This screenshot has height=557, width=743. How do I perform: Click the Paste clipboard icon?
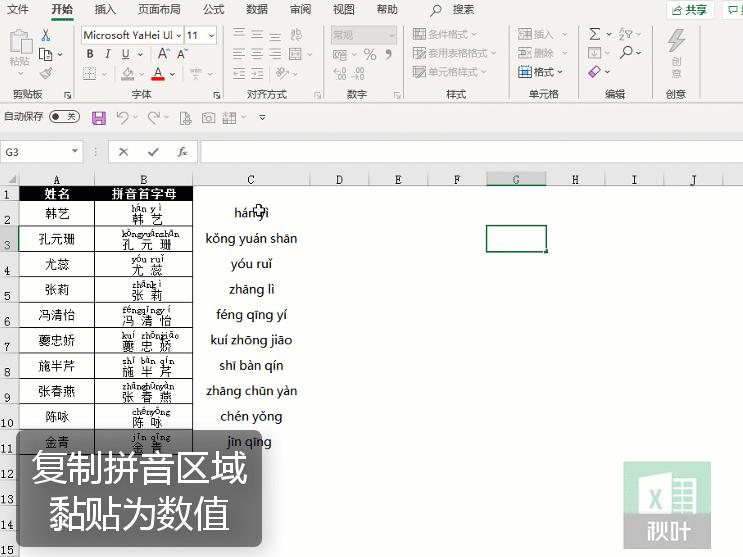pos(20,42)
